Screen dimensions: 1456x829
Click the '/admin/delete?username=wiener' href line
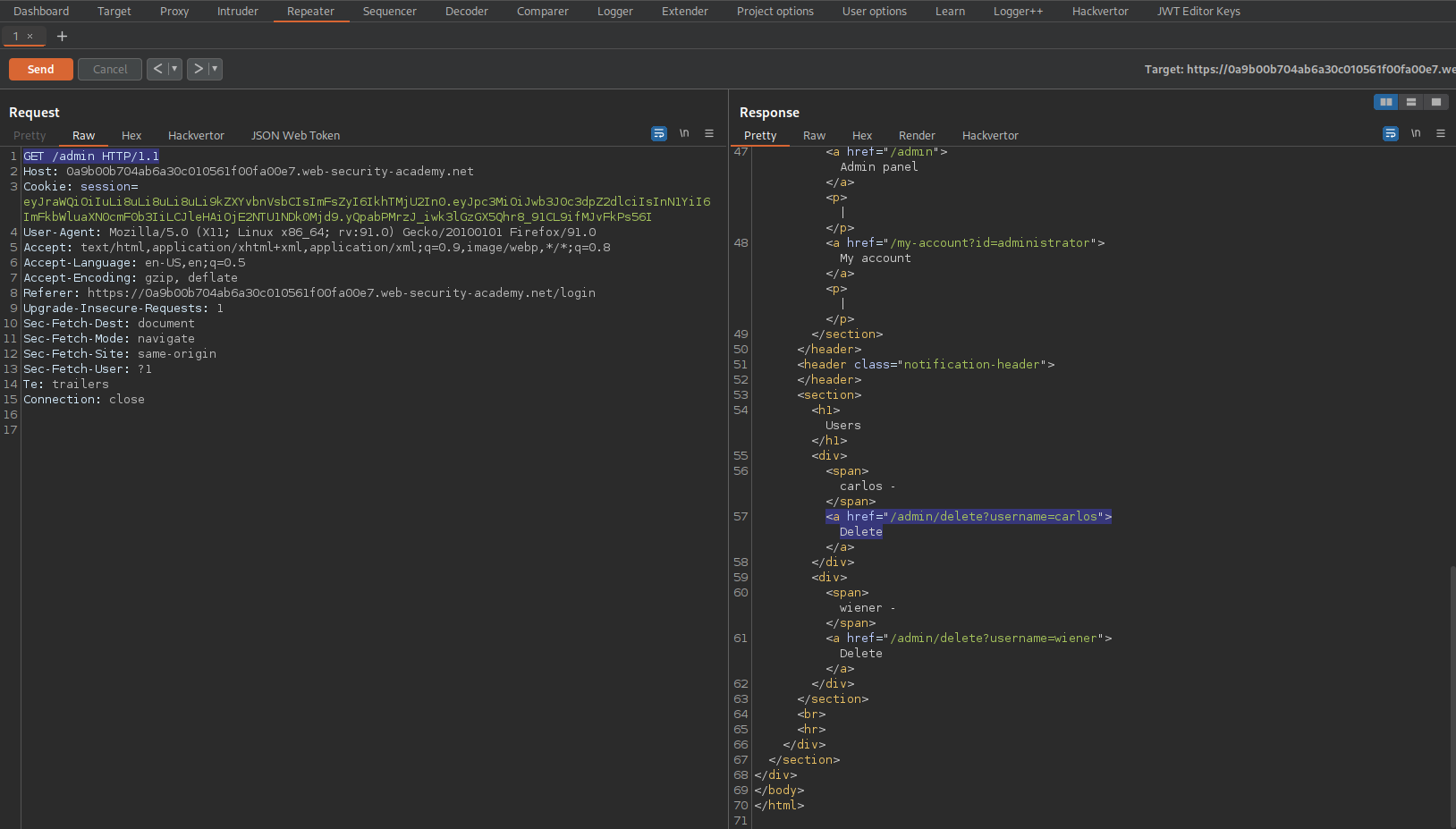tap(969, 639)
